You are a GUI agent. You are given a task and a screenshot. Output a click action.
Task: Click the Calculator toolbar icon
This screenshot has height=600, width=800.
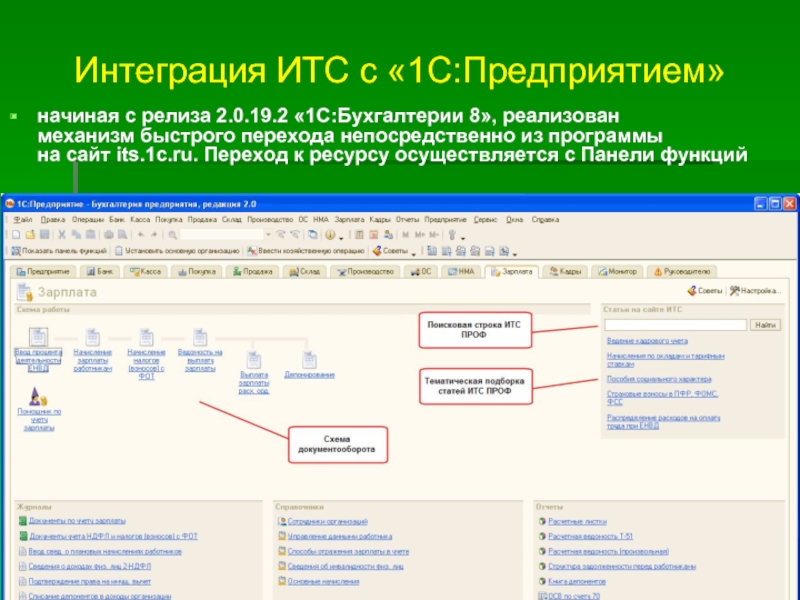pos(359,235)
